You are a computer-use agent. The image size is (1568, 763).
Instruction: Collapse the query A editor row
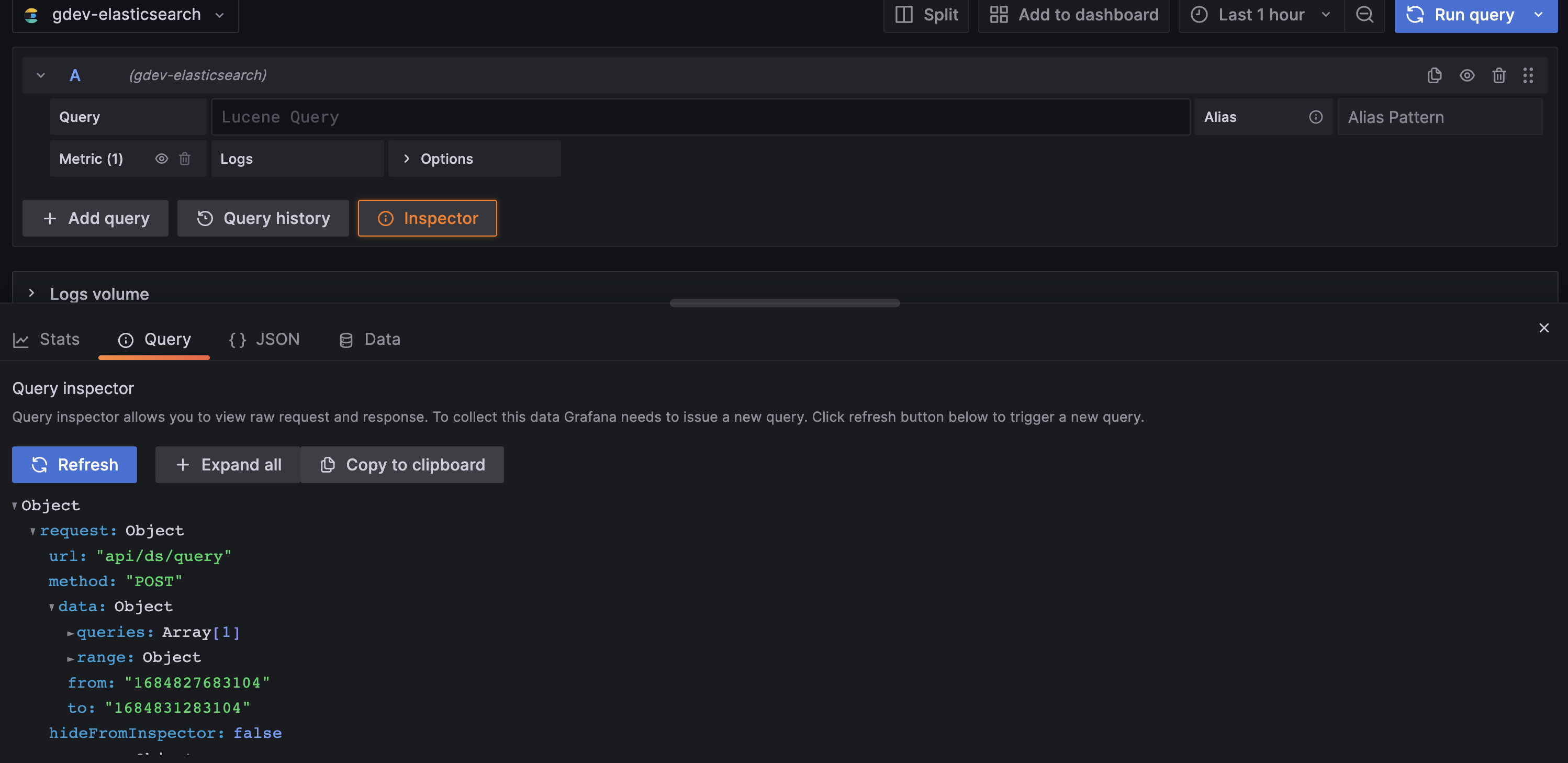click(40, 75)
